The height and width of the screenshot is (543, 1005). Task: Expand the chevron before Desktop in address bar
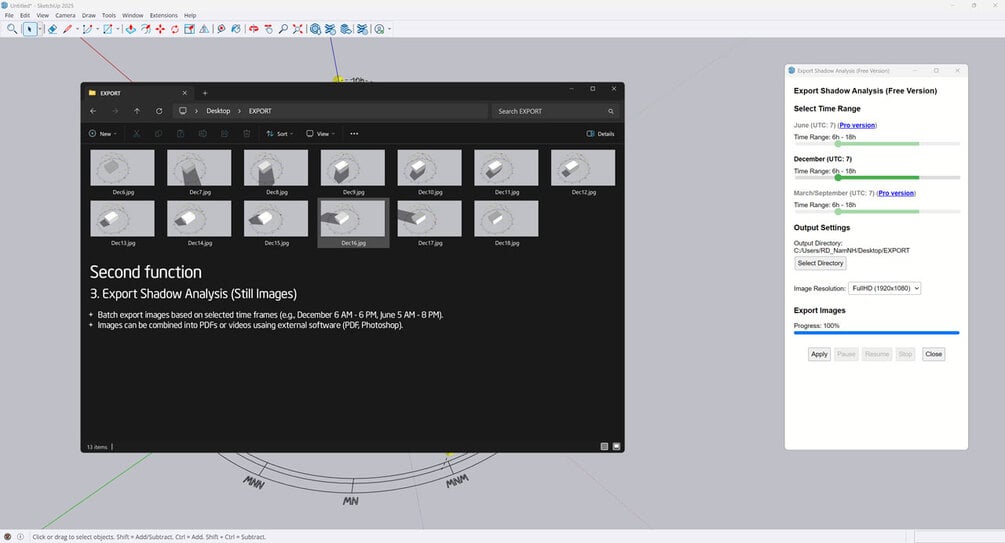pos(196,111)
